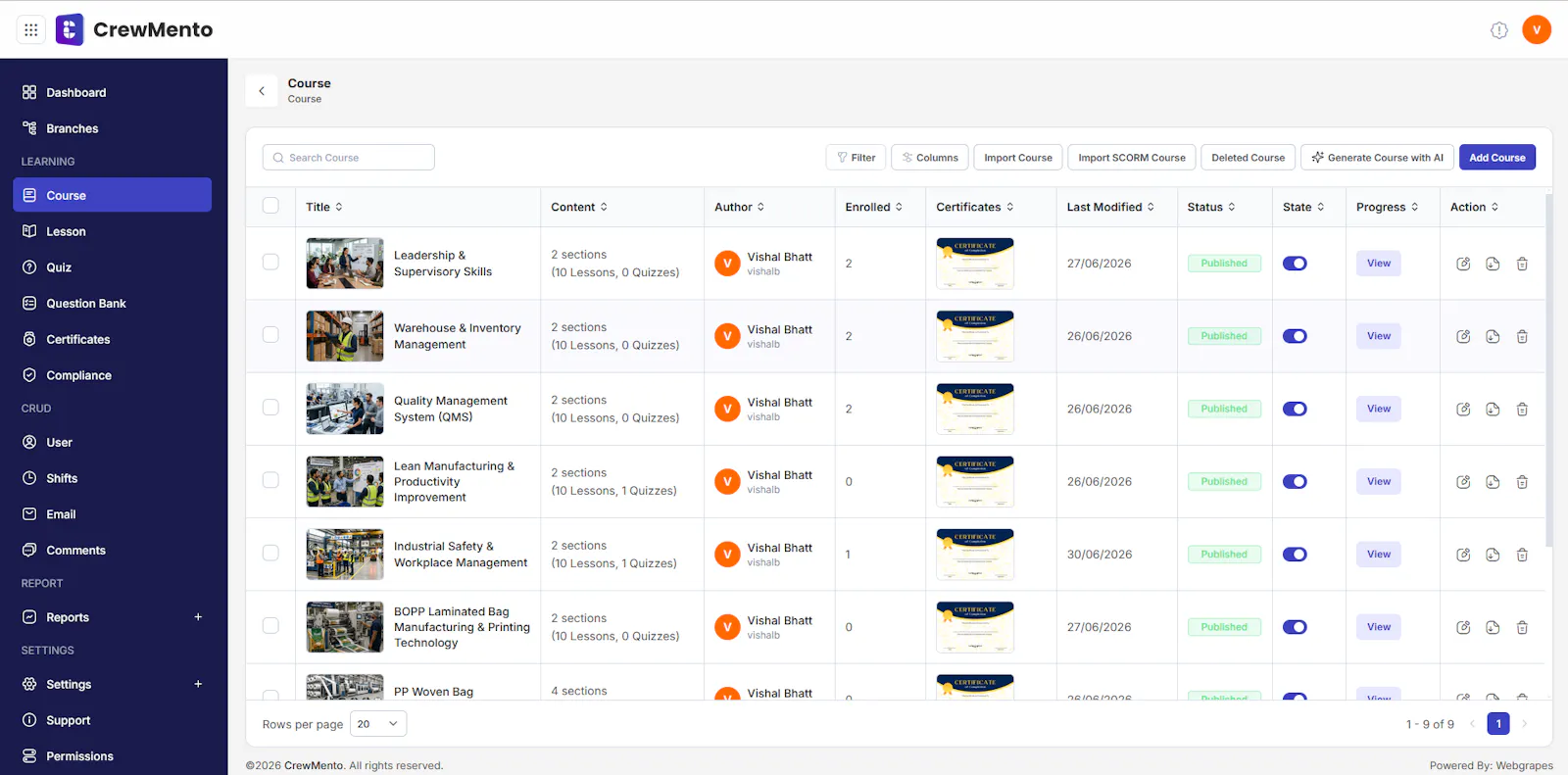The height and width of the screenshot is (775, 1568).
Task: Open Branches in the sidebar
Action: (112, 128)
